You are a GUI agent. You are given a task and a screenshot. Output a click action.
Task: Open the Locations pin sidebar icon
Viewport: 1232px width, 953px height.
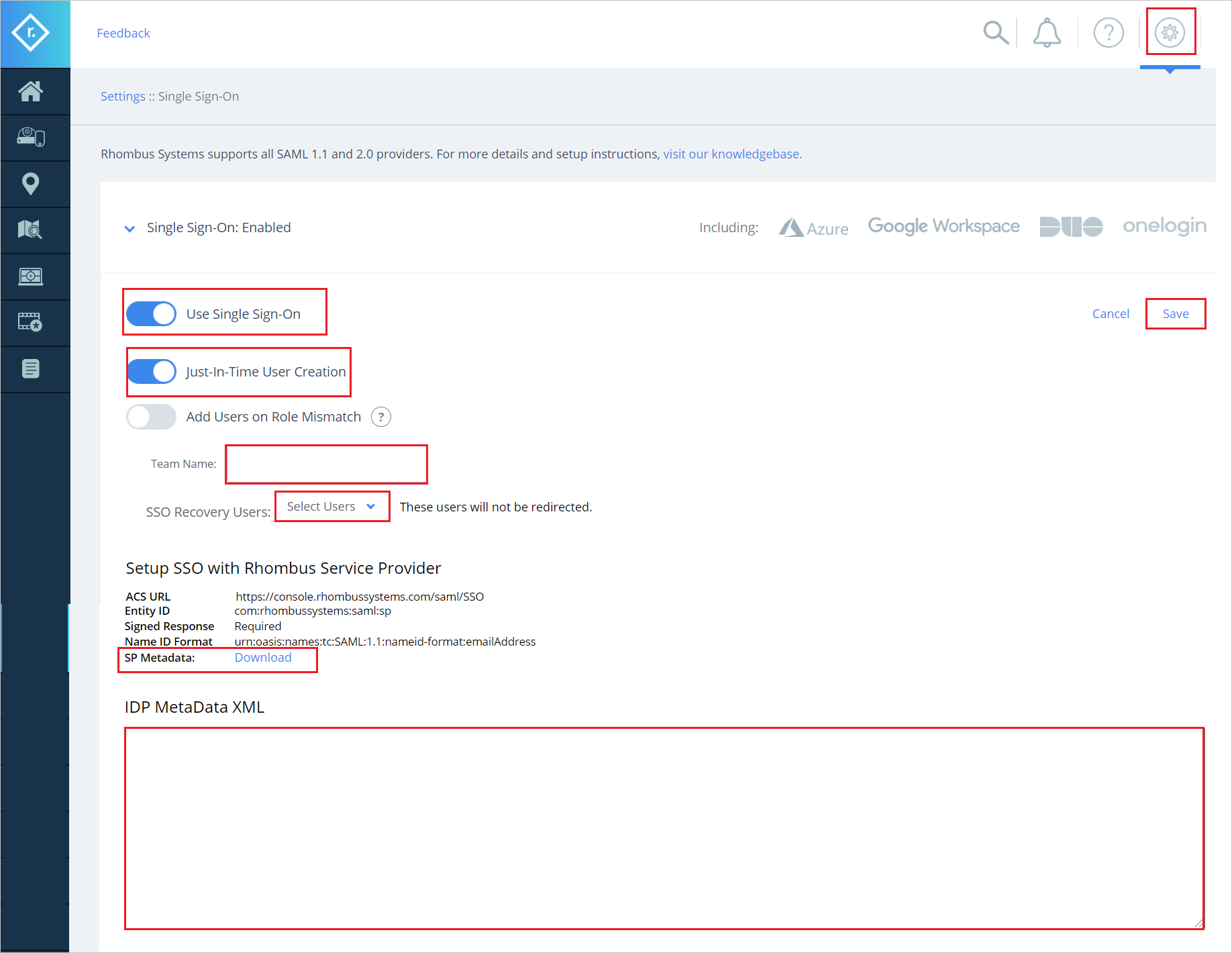[x=31, y=183]
